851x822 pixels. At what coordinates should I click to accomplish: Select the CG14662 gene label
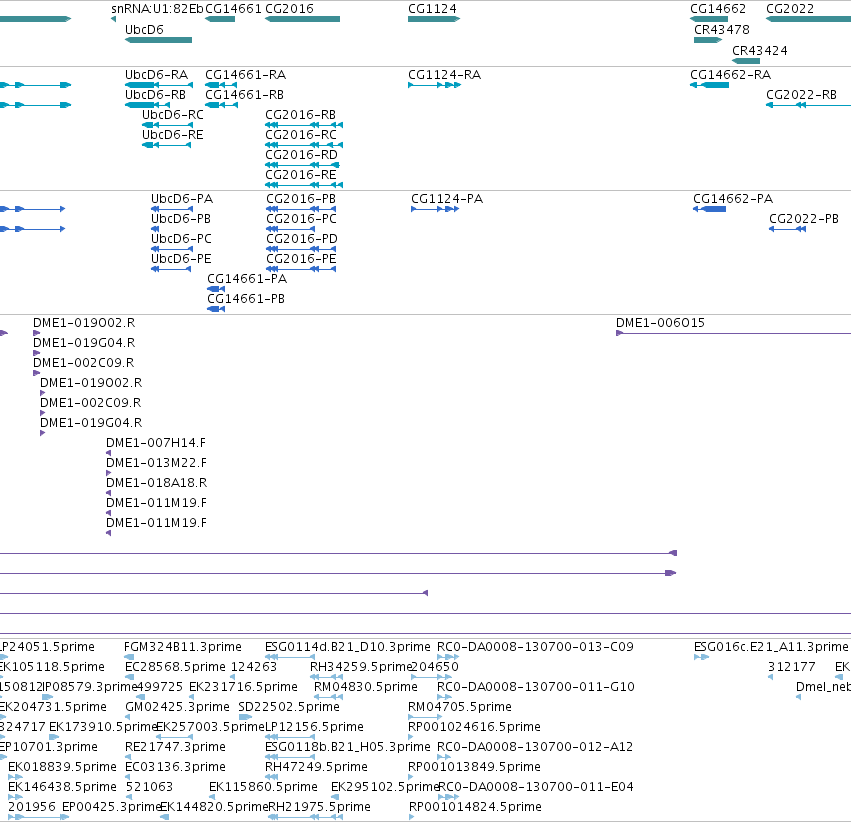pos(718,9)
